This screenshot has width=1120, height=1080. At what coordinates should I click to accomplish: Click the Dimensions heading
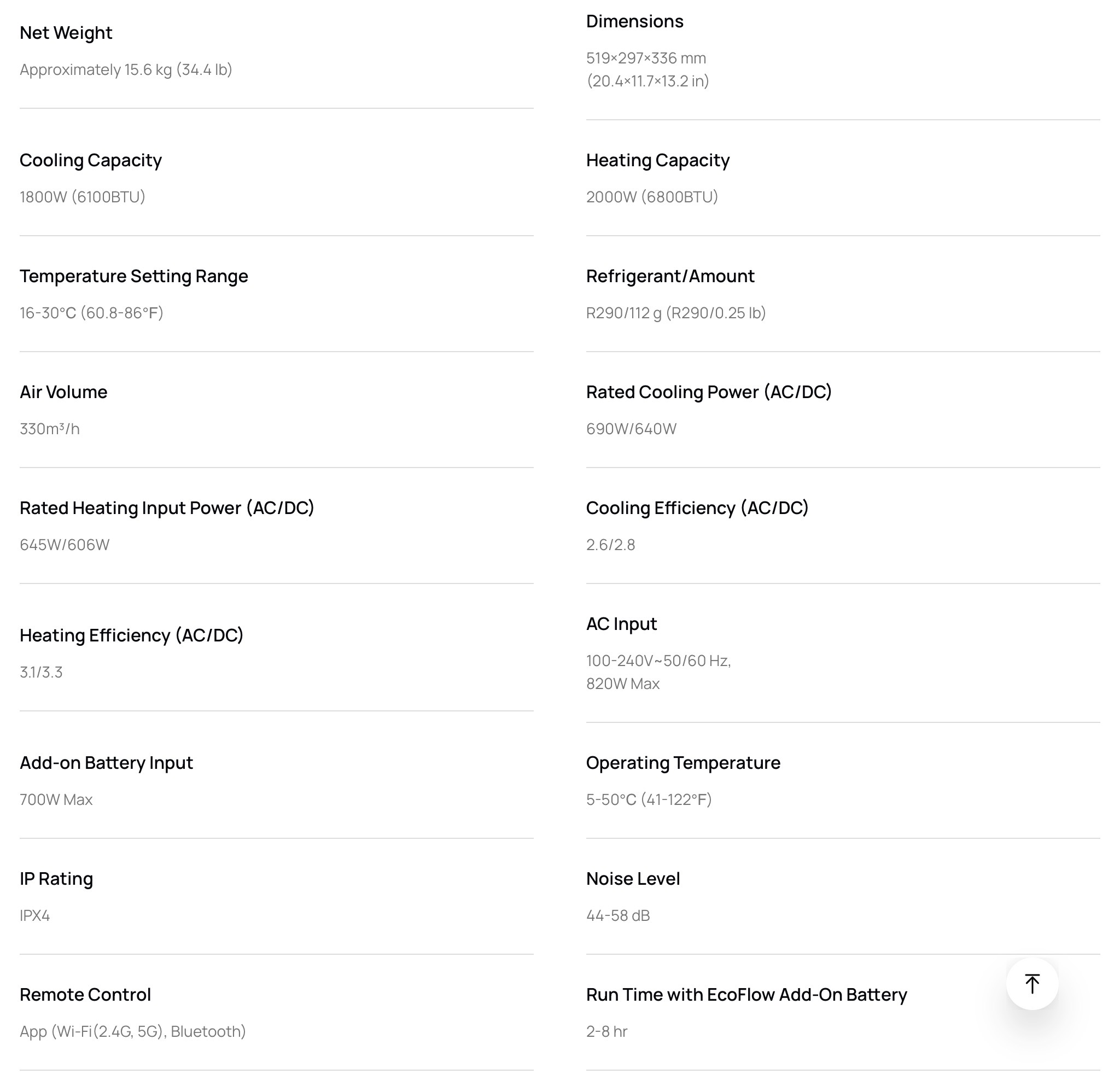tap(634, 21)
